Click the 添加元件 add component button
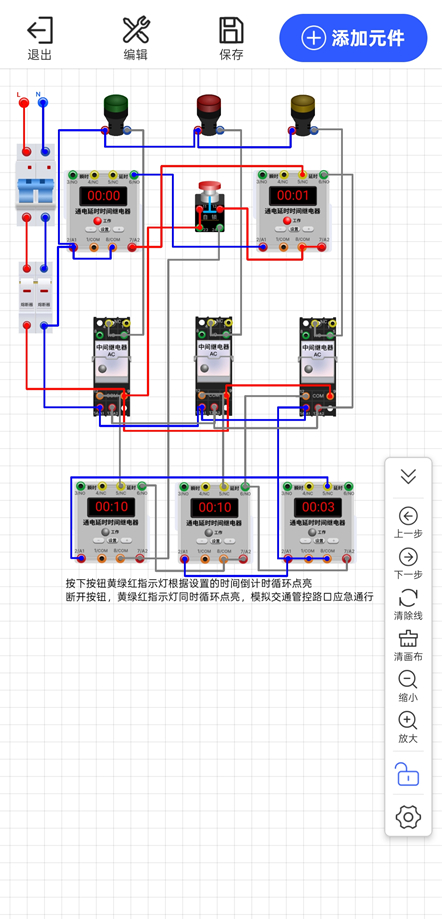 coord(353,38)
